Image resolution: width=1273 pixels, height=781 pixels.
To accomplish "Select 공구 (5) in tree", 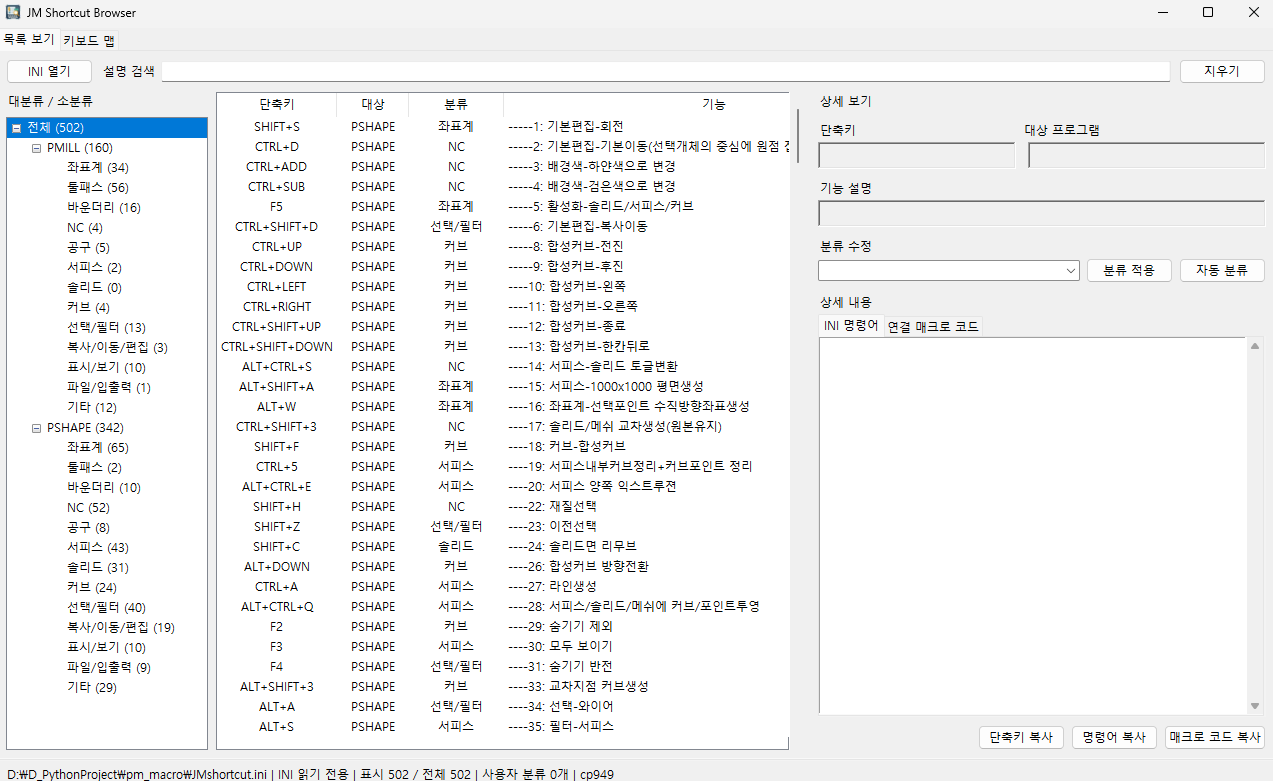I will tap(88, 247).
